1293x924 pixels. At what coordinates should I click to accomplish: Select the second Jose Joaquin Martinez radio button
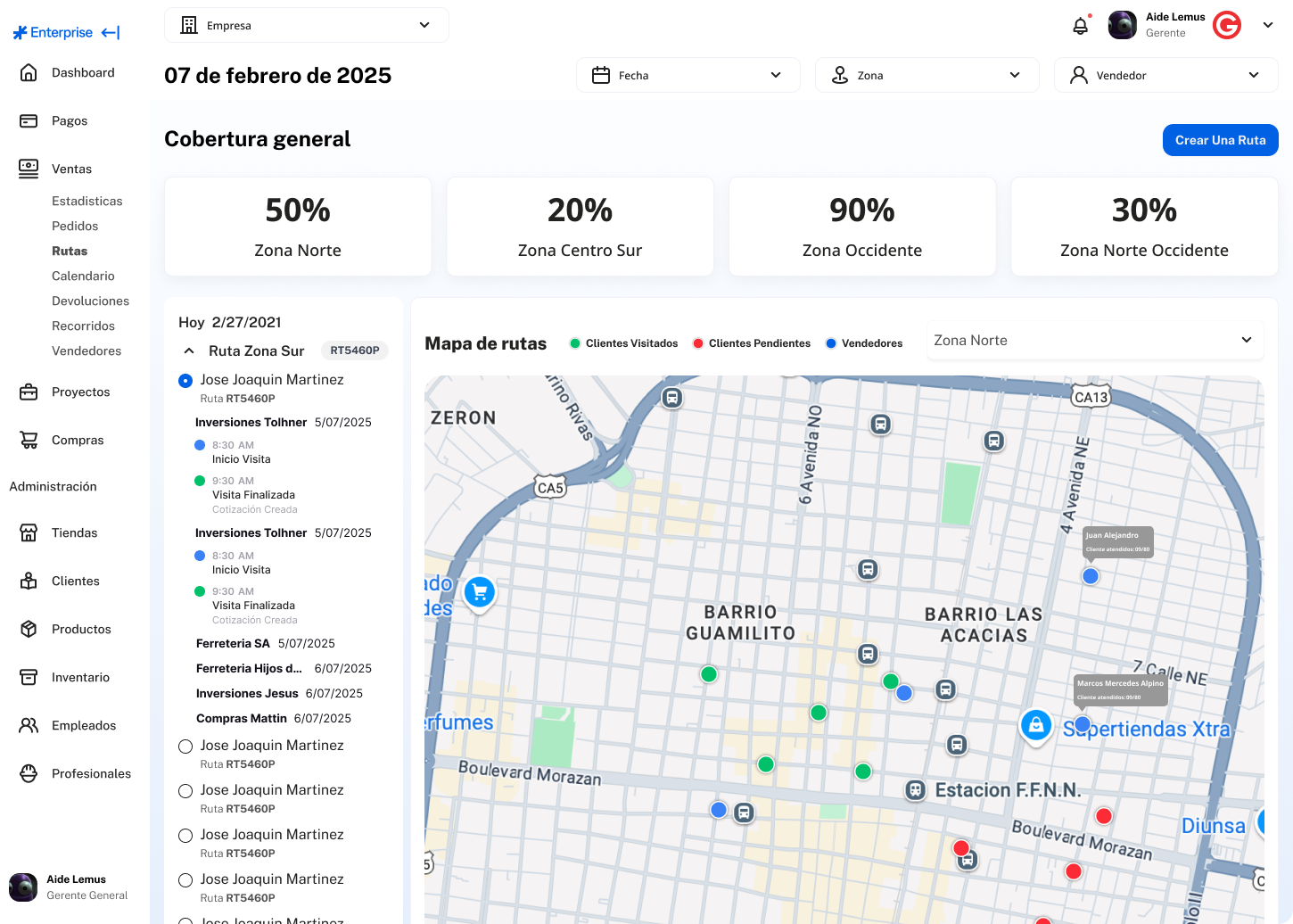[185, 747]
